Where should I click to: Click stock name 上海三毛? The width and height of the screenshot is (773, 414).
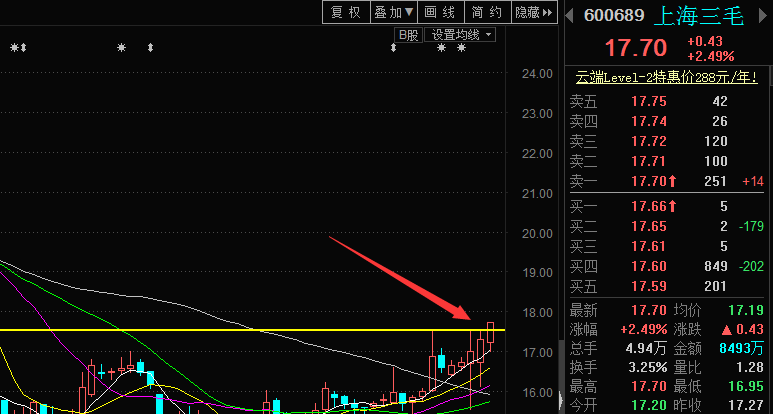coord(699,16)
